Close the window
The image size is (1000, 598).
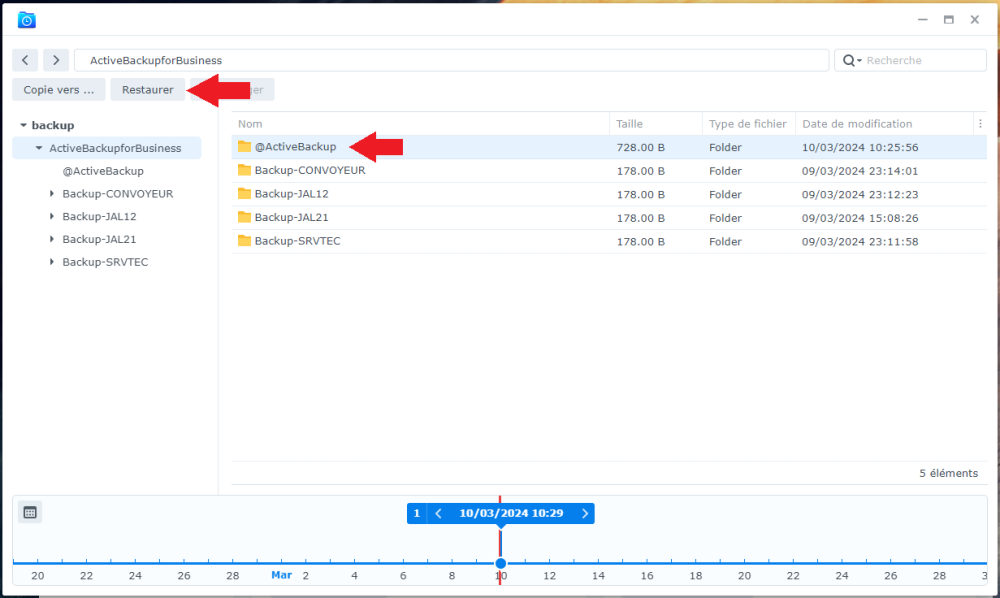pyautogui.click(x=974, y=20)
